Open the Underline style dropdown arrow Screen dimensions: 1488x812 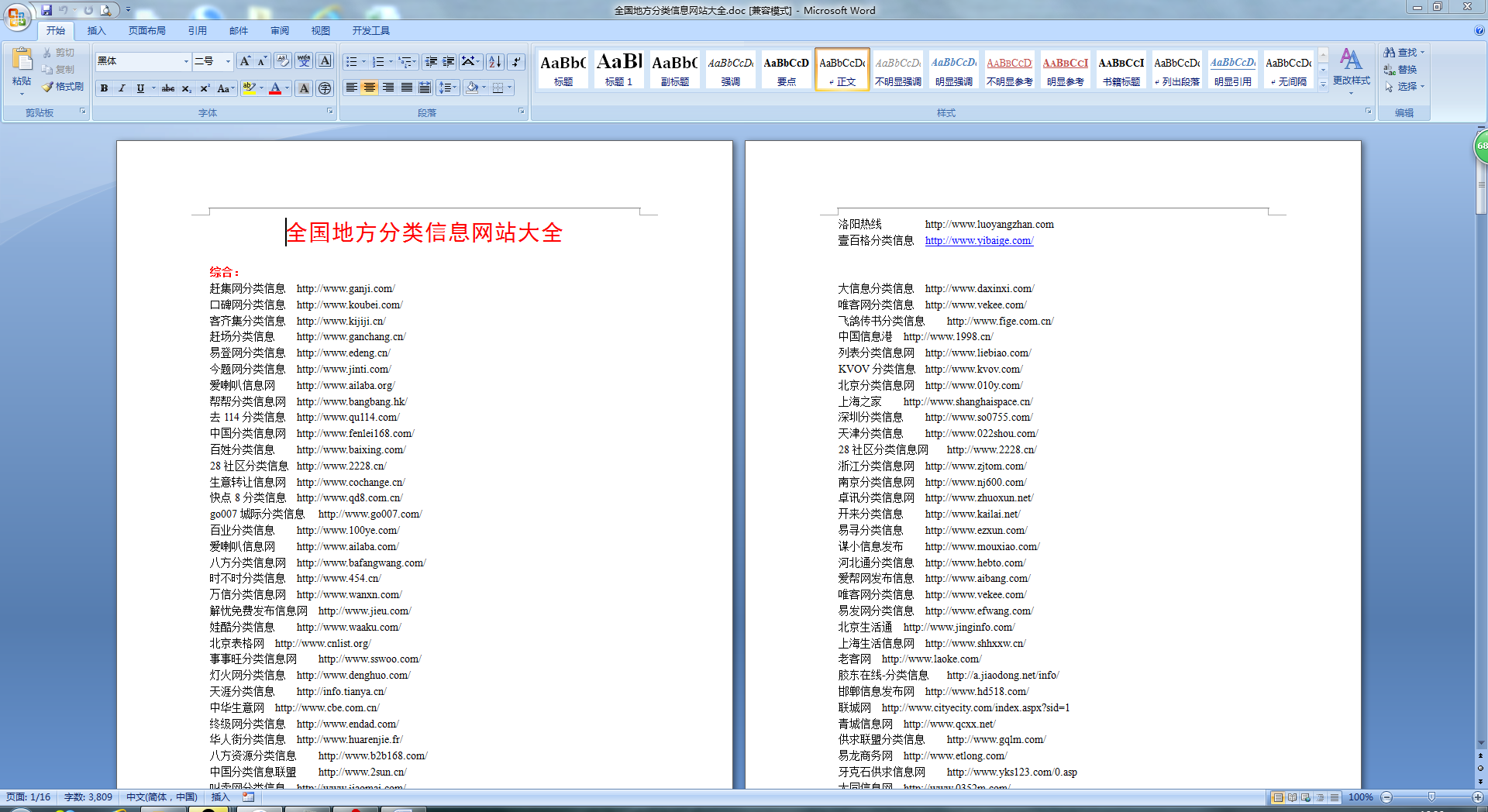coord(153,88)
